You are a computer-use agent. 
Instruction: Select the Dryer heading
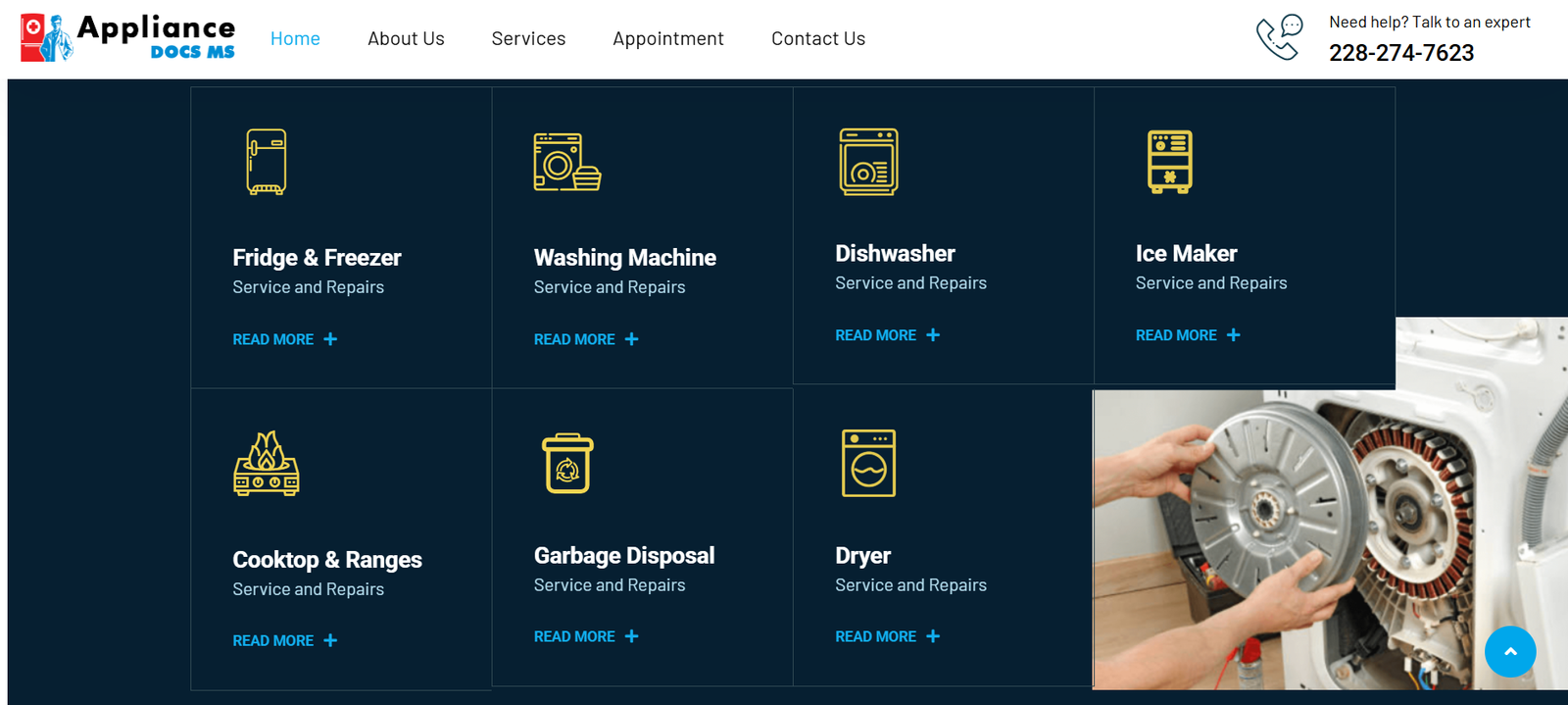[x=862, y=556]
